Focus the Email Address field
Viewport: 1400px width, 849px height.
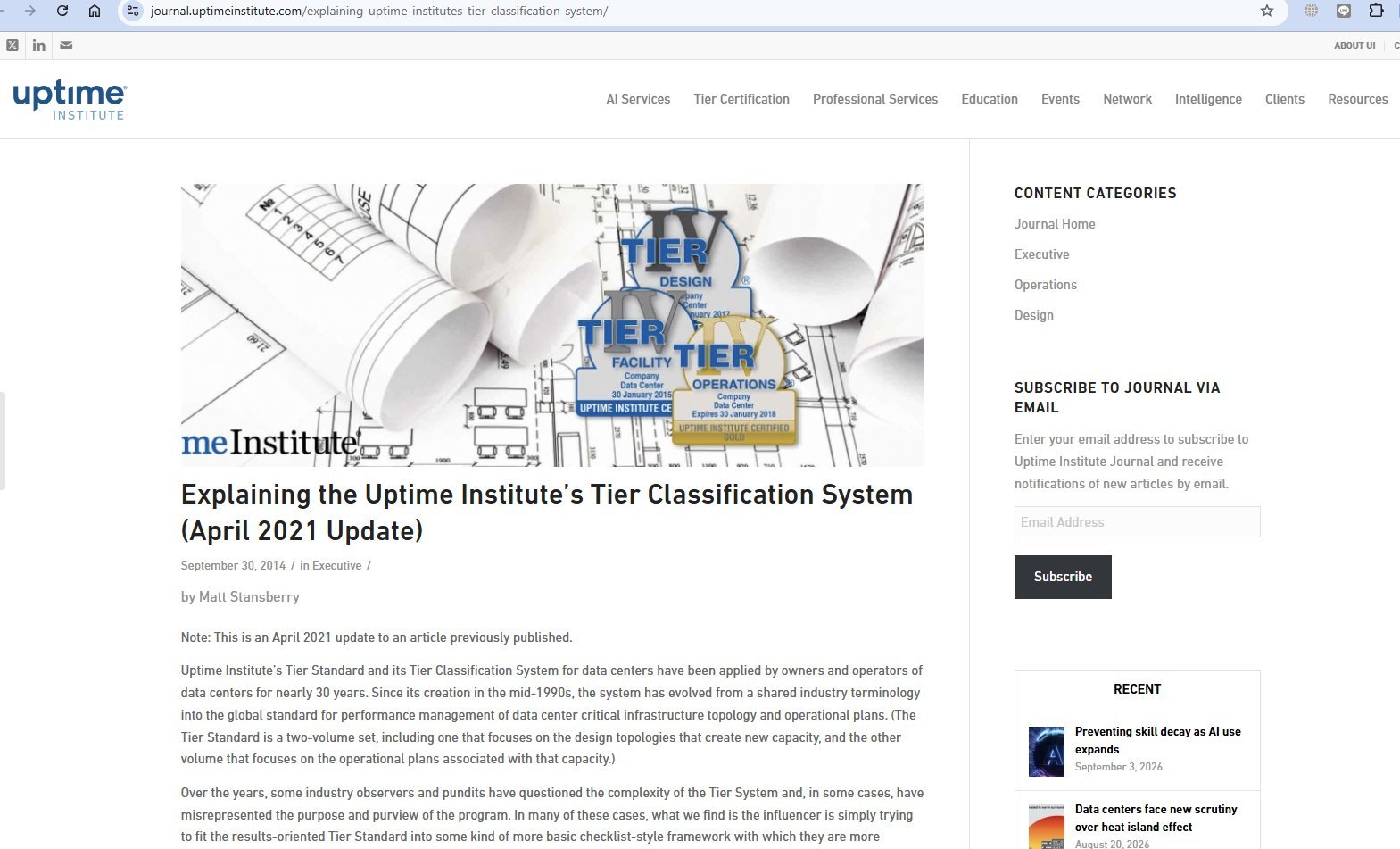tap(1137, 522)
